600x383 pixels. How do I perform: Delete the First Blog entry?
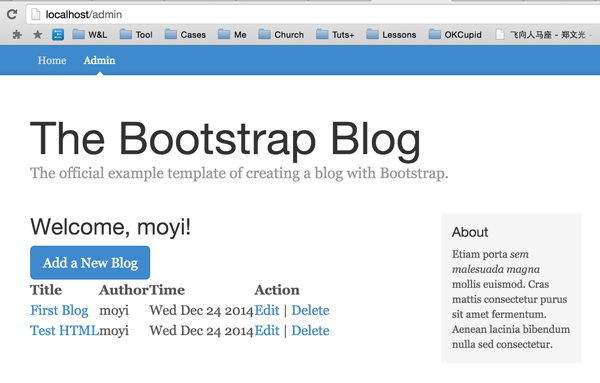tap(310, 310)
